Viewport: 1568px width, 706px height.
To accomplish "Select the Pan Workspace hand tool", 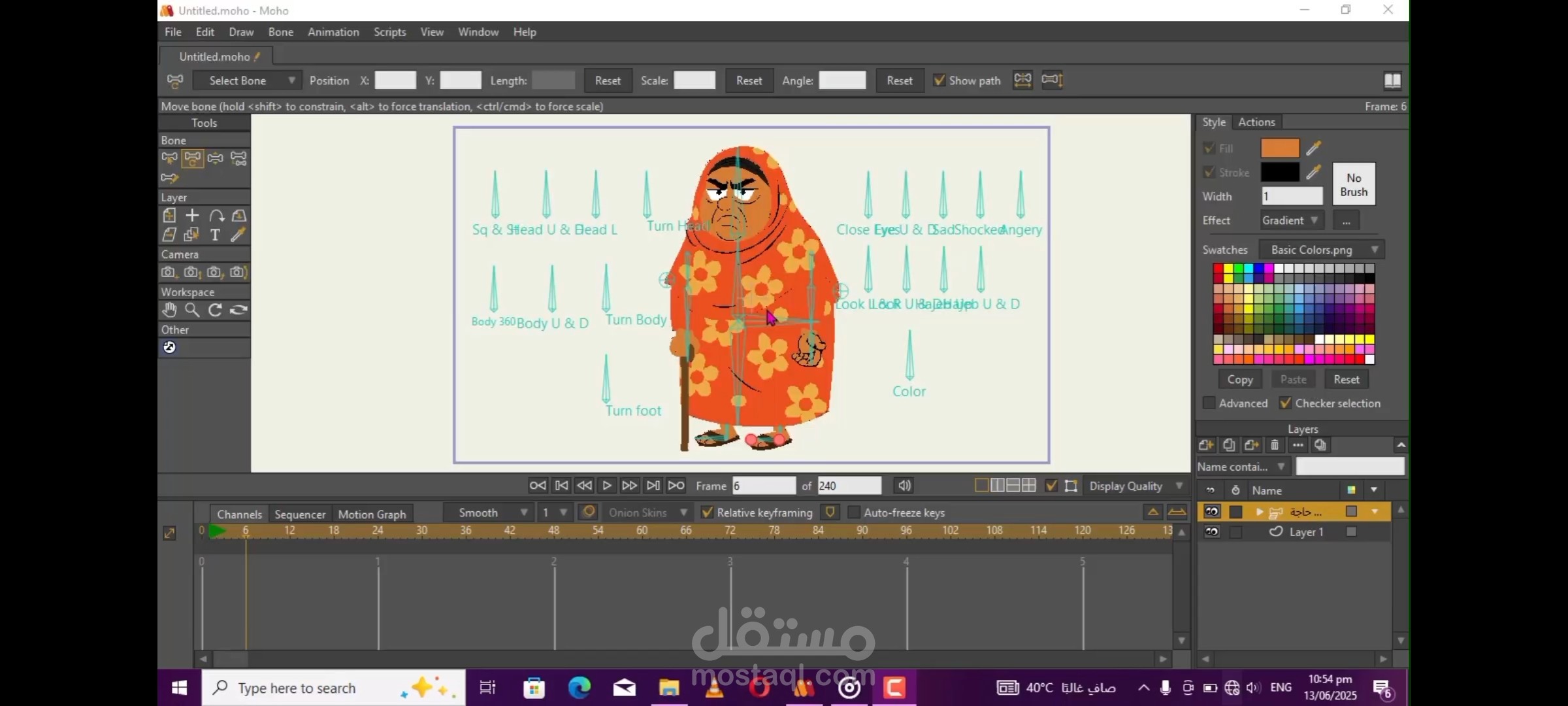I will (x=169, y=310).
